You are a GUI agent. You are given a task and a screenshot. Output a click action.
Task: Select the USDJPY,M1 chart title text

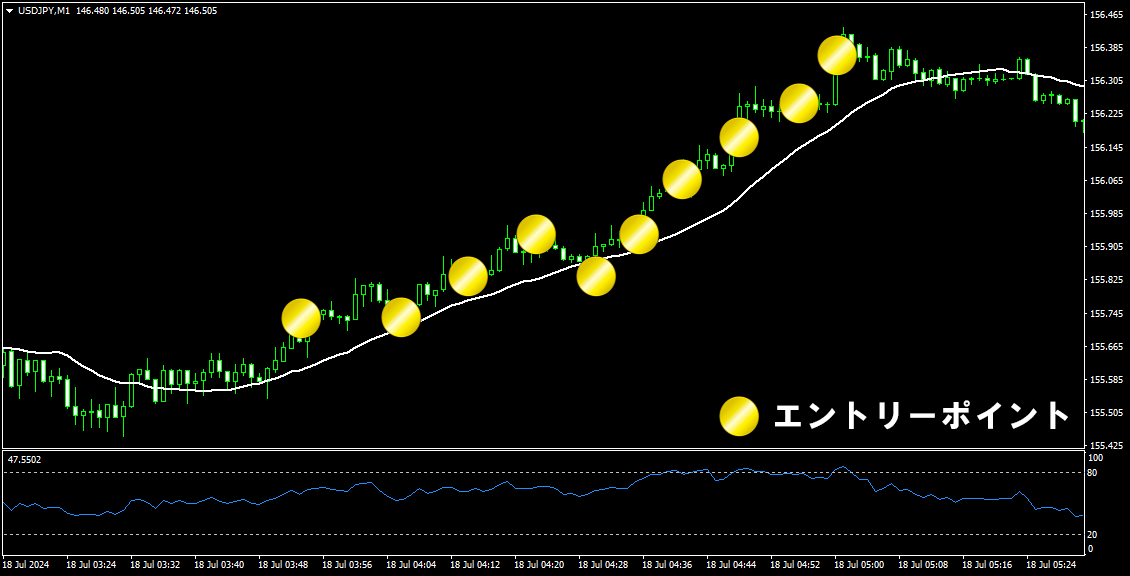click(x=43, y=11)
